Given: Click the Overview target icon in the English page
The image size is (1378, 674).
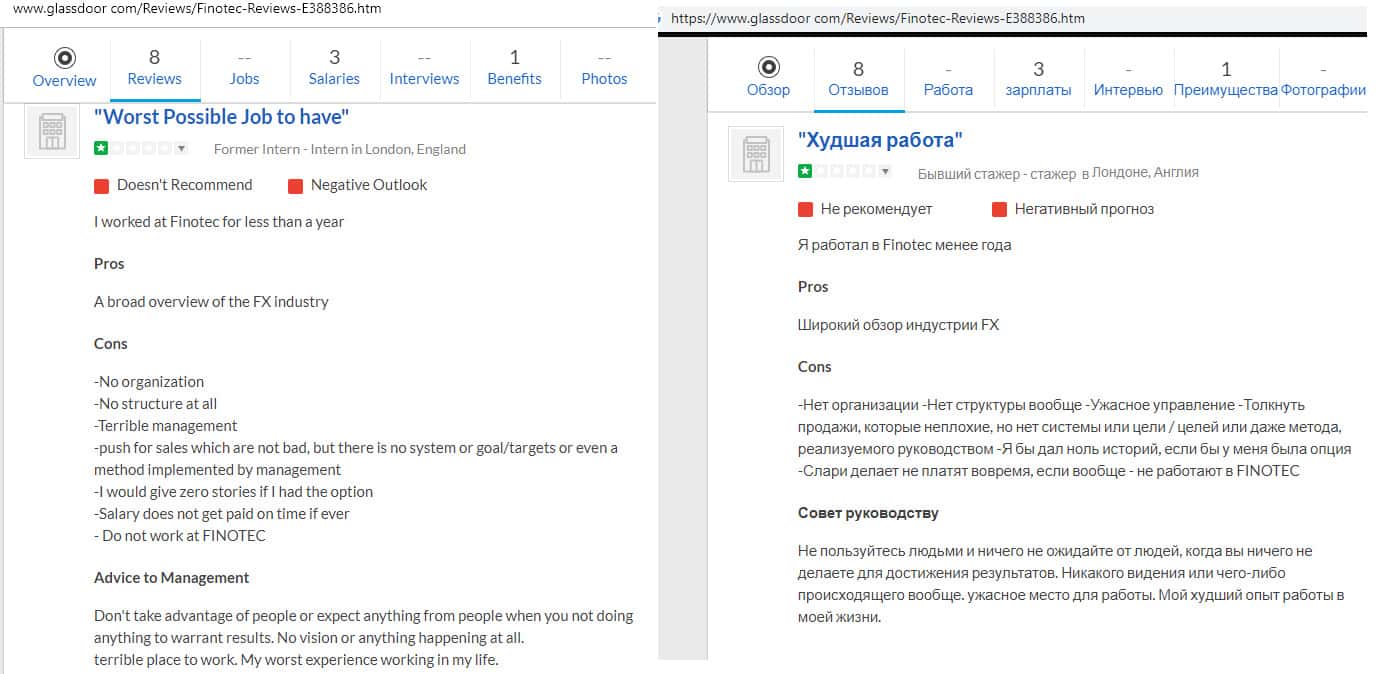Looking at the screenshot, I should coord(64,57).
